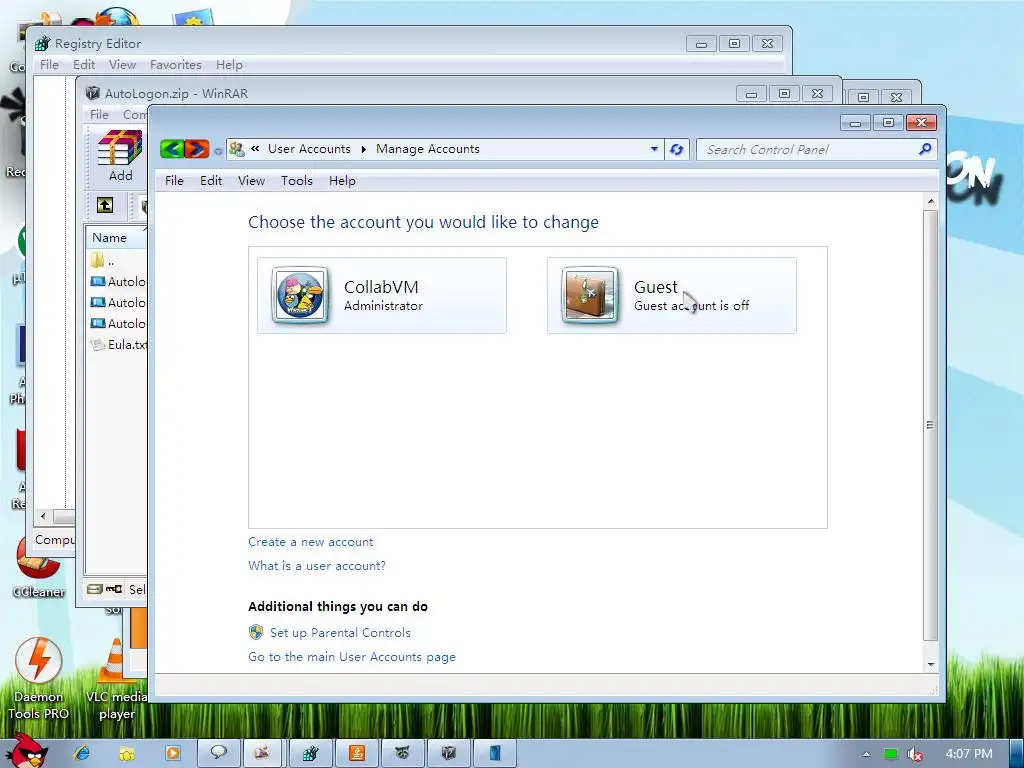The image size is (1024, 768).
Task: Click the WinRAR status bar drive icon
Action: pyautogui.click(x=95, y=589)
